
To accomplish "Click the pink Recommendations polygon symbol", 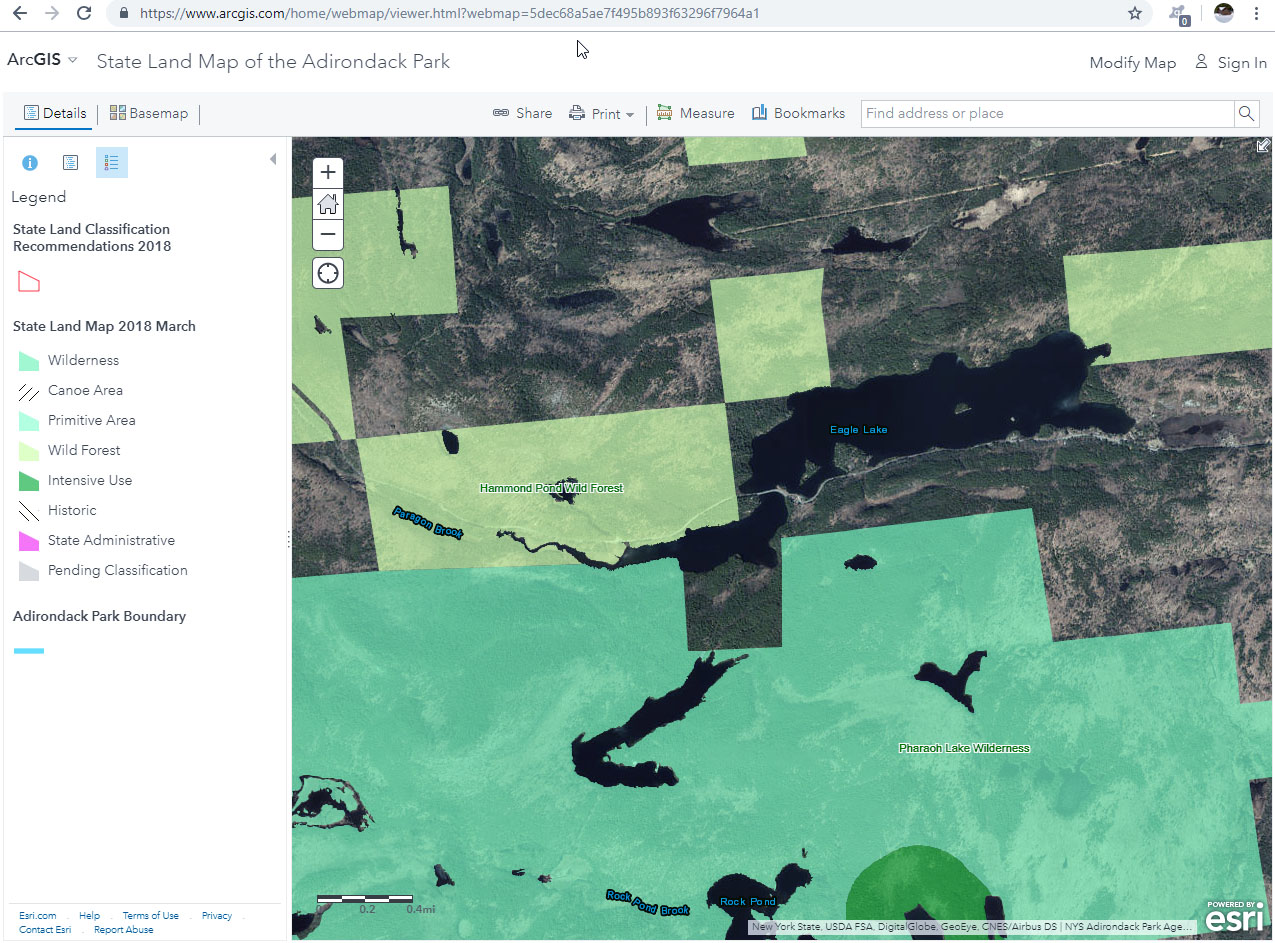I will 29,281.
